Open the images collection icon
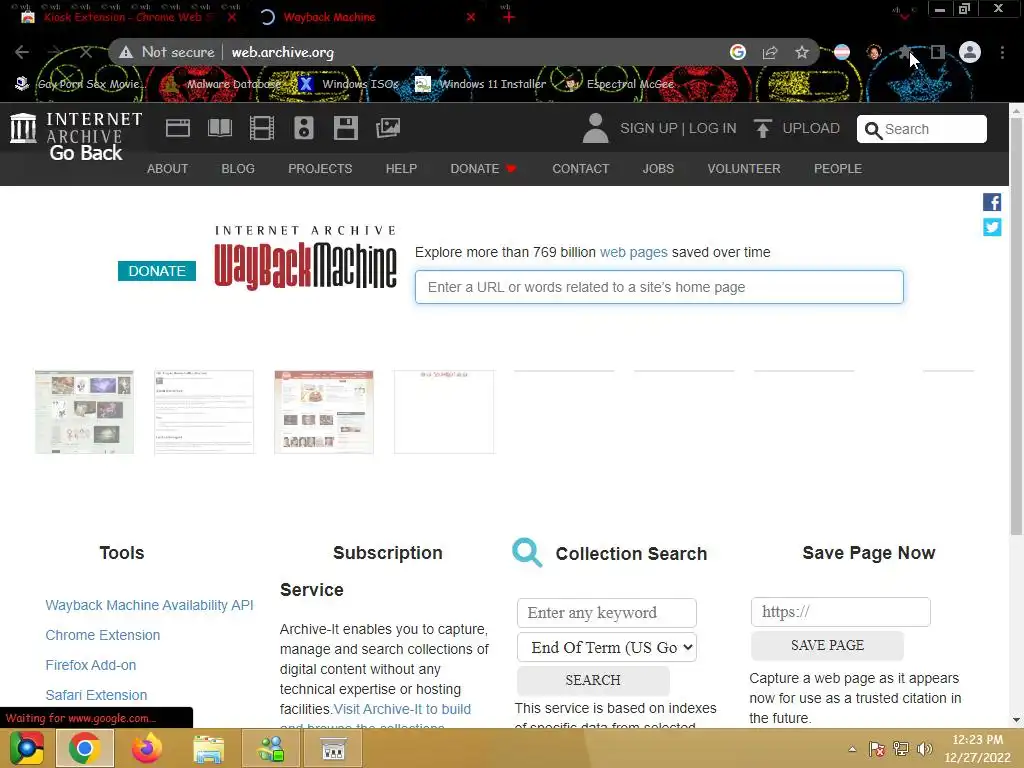Screen dimensions: 1024x768 click(x=388, y=128)
